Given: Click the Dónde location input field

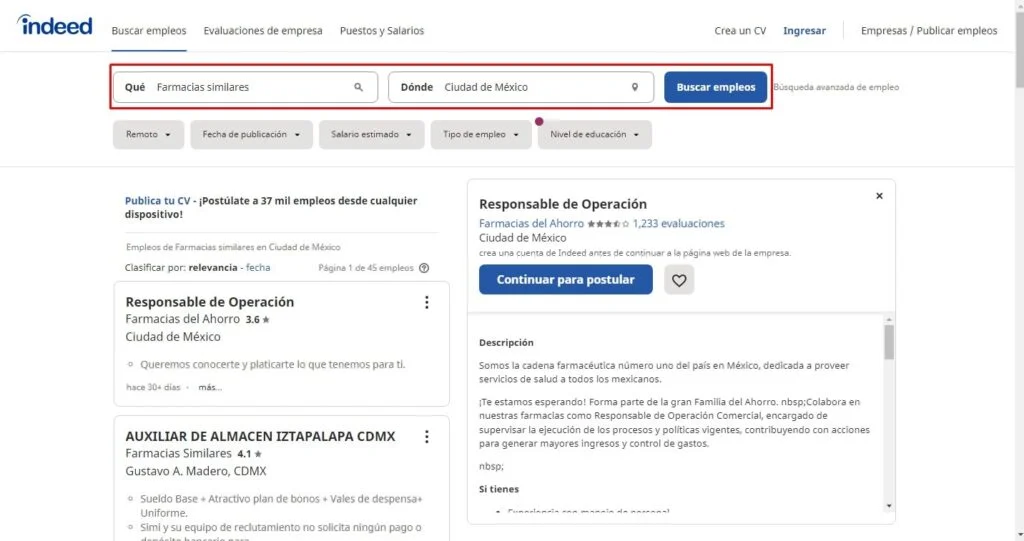Looking at the screenshot, I should pyautogui.click(x=521, y=87).
